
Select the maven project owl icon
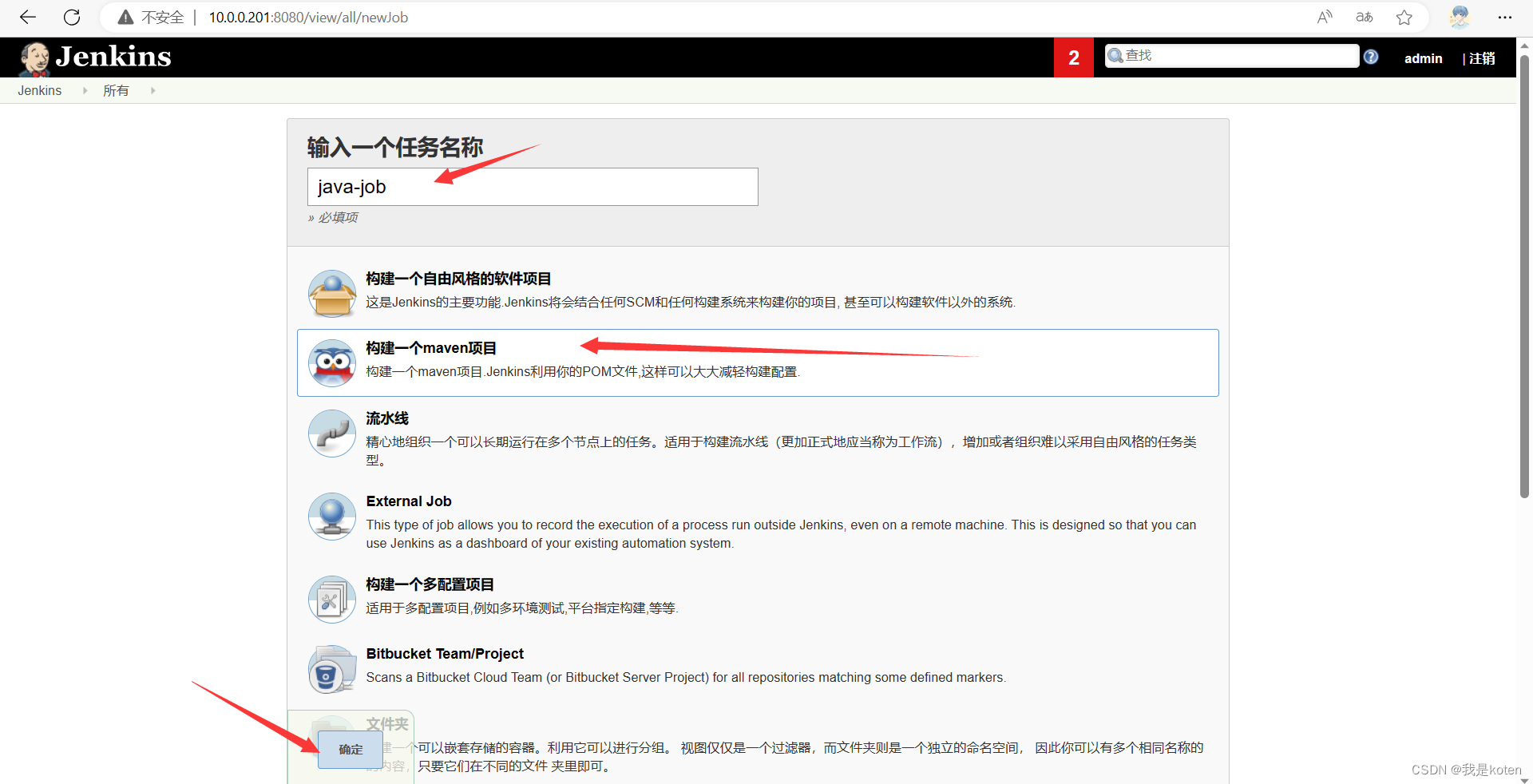(332, 362)
